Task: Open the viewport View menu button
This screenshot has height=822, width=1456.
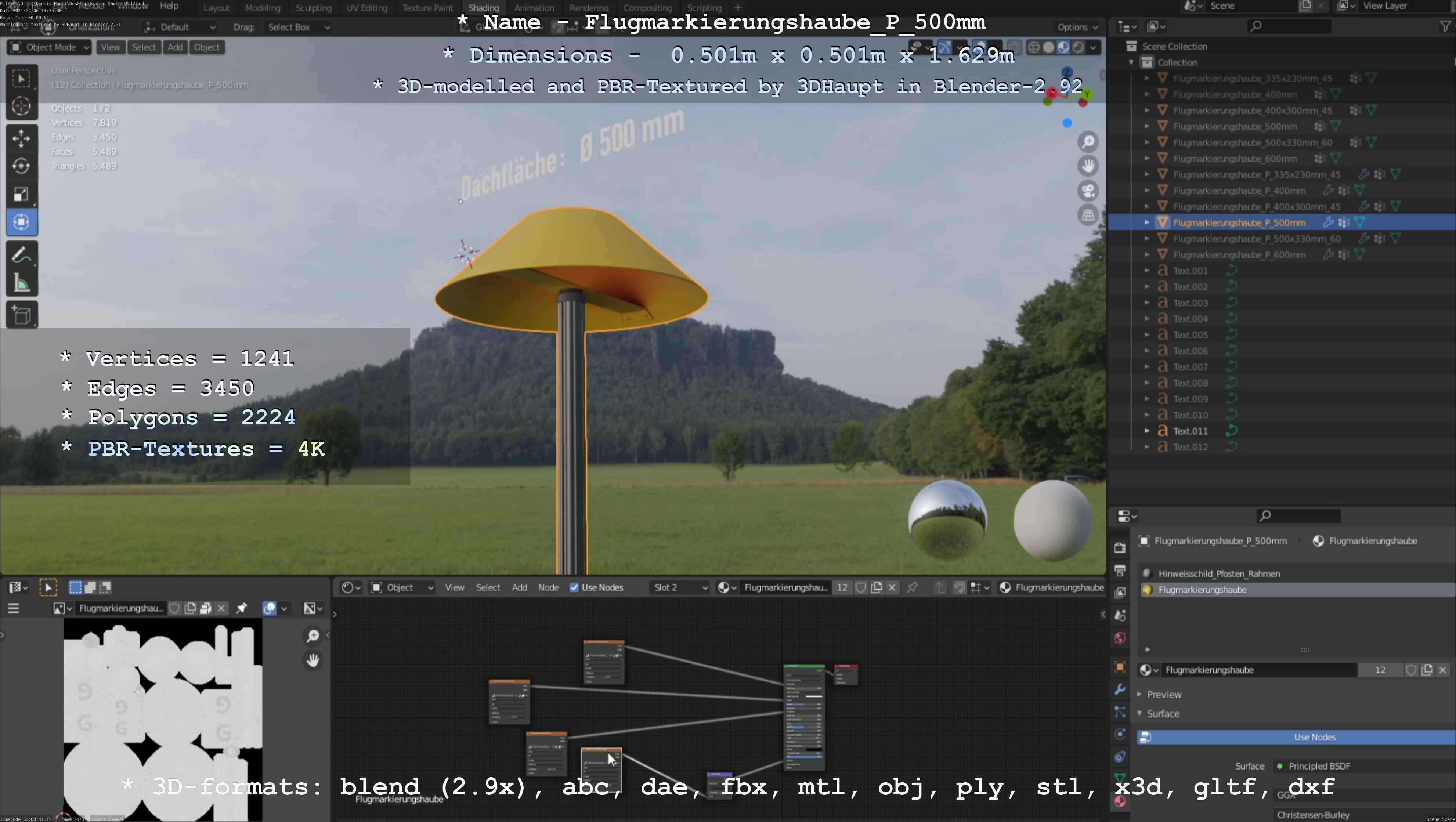Action: coord(110,47)
